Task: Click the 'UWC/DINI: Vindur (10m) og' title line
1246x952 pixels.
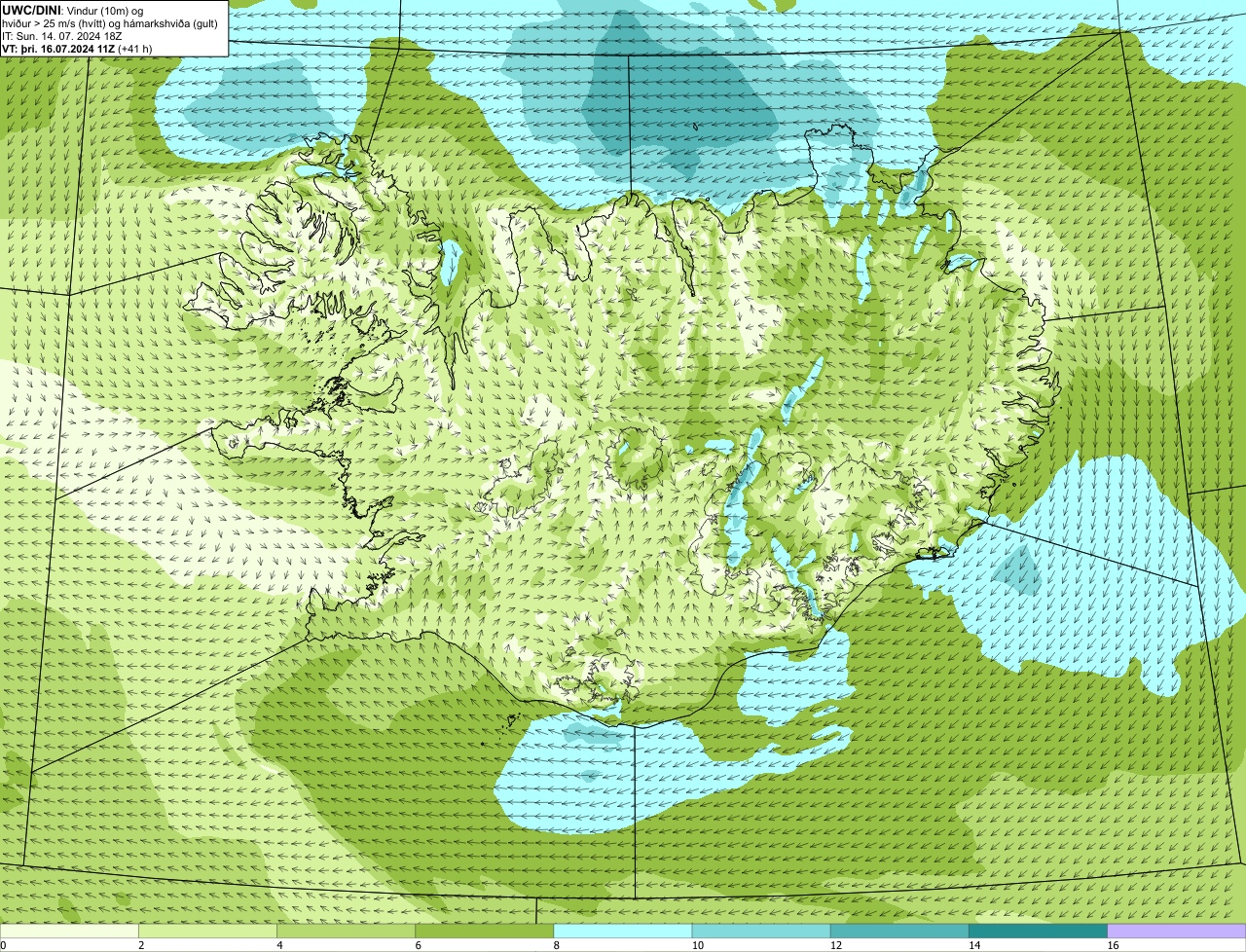Action: [73, 10]
